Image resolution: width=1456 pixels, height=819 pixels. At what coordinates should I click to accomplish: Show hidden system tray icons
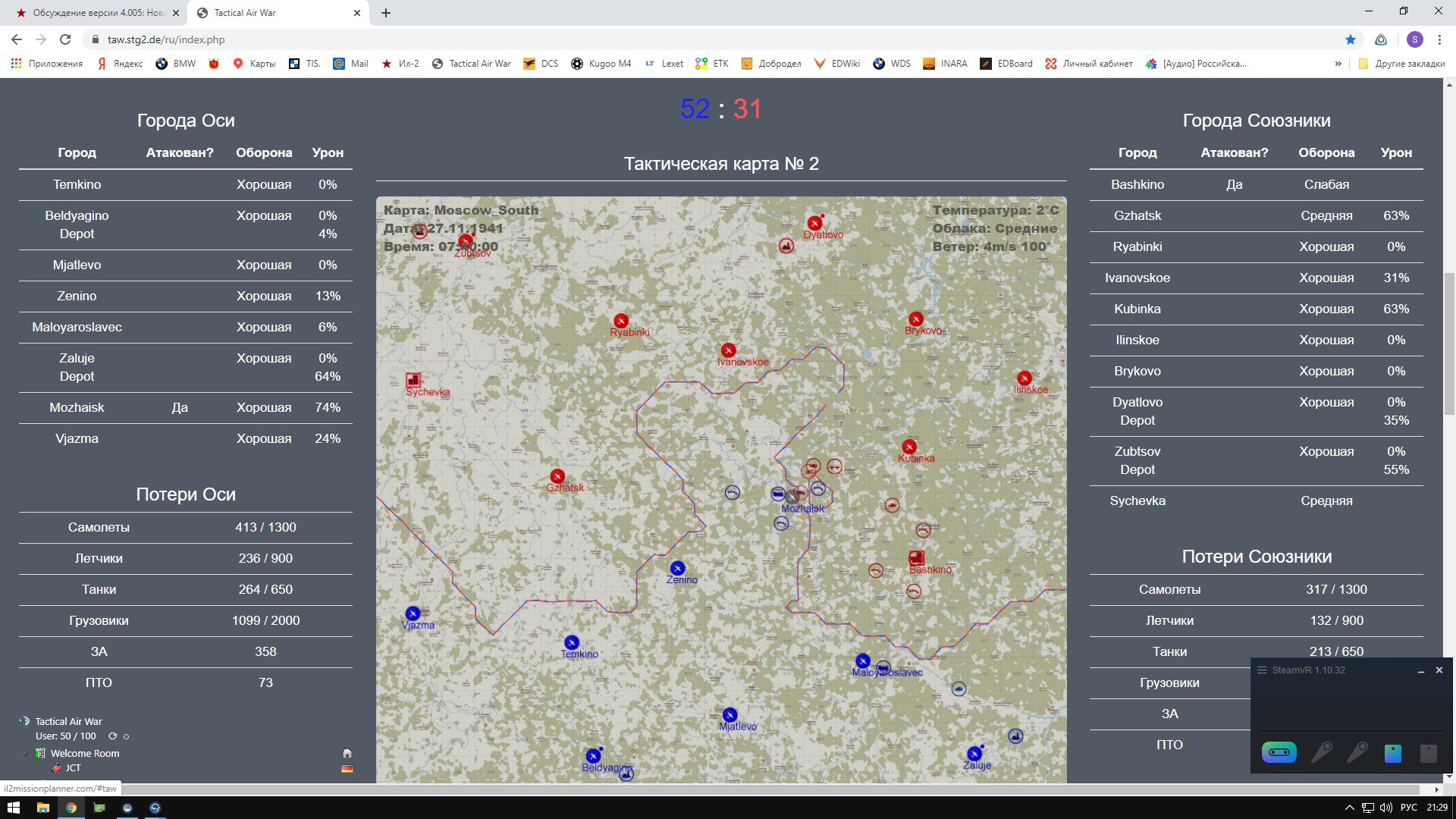(1349, 808)
